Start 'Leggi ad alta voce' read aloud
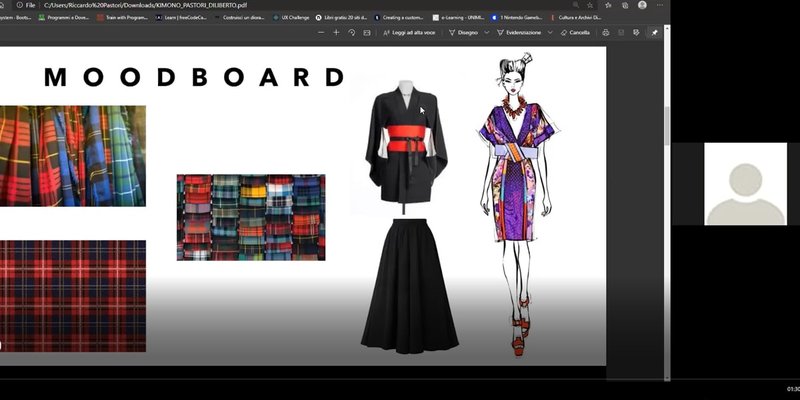Viewport: 800px width, 400px height. coord(409,32)
